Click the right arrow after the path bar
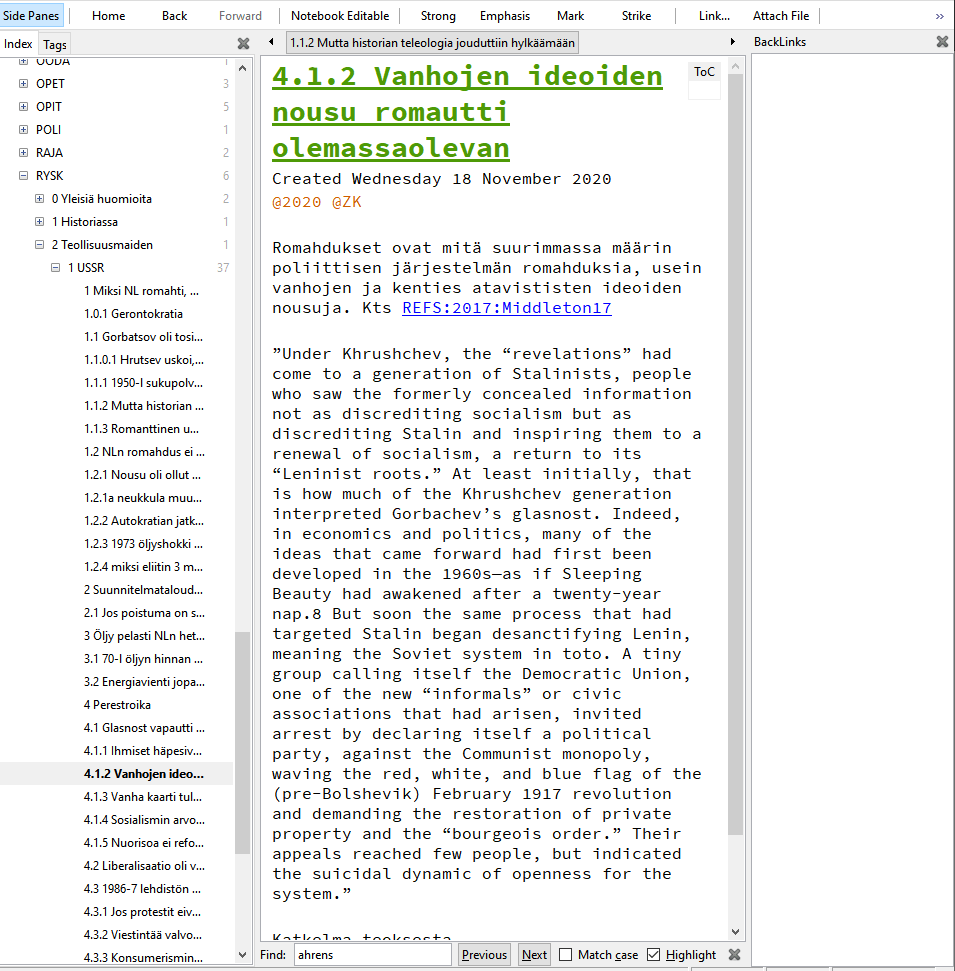This screenshot has height=971, width=955. (x=734, y=42)
